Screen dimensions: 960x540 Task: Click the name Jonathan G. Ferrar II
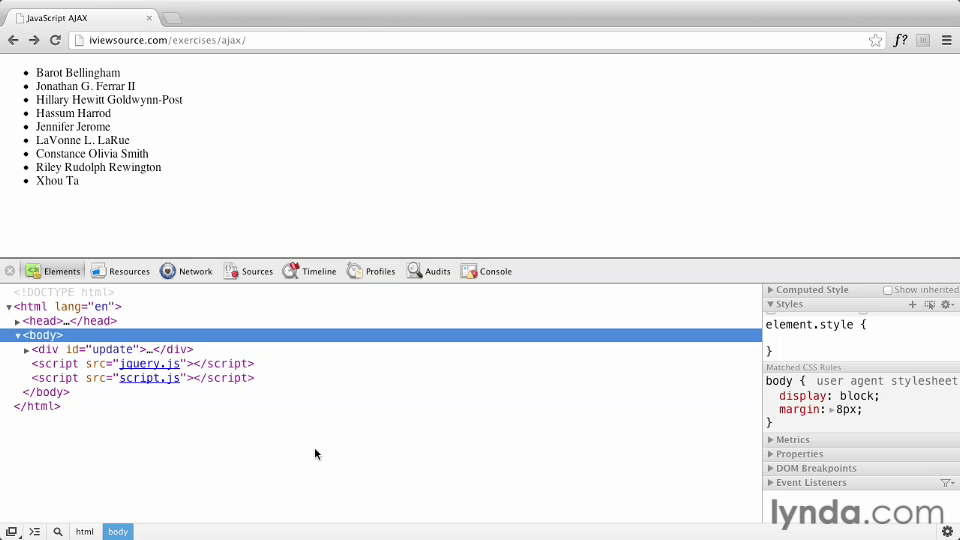tap(85, 86)
